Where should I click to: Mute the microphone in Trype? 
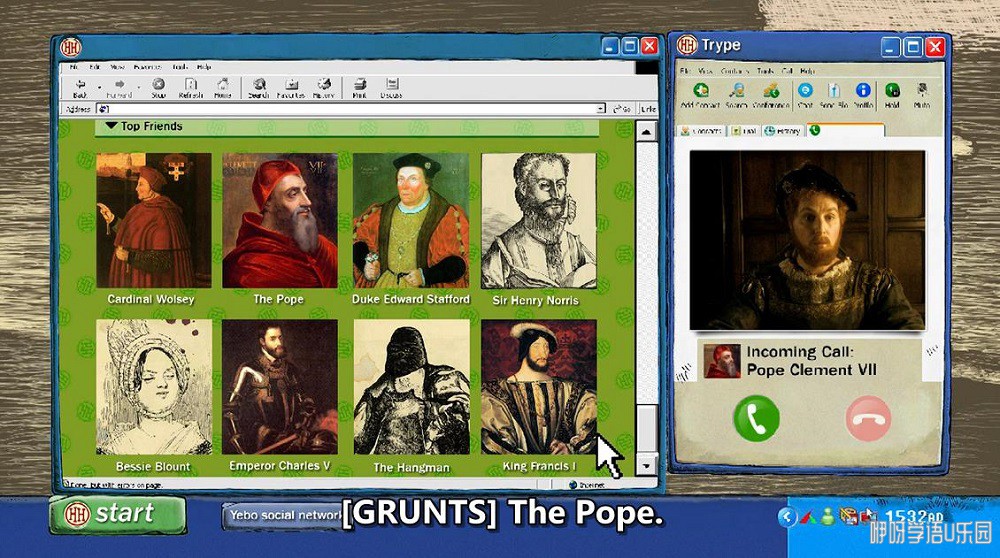coord(922,95)
